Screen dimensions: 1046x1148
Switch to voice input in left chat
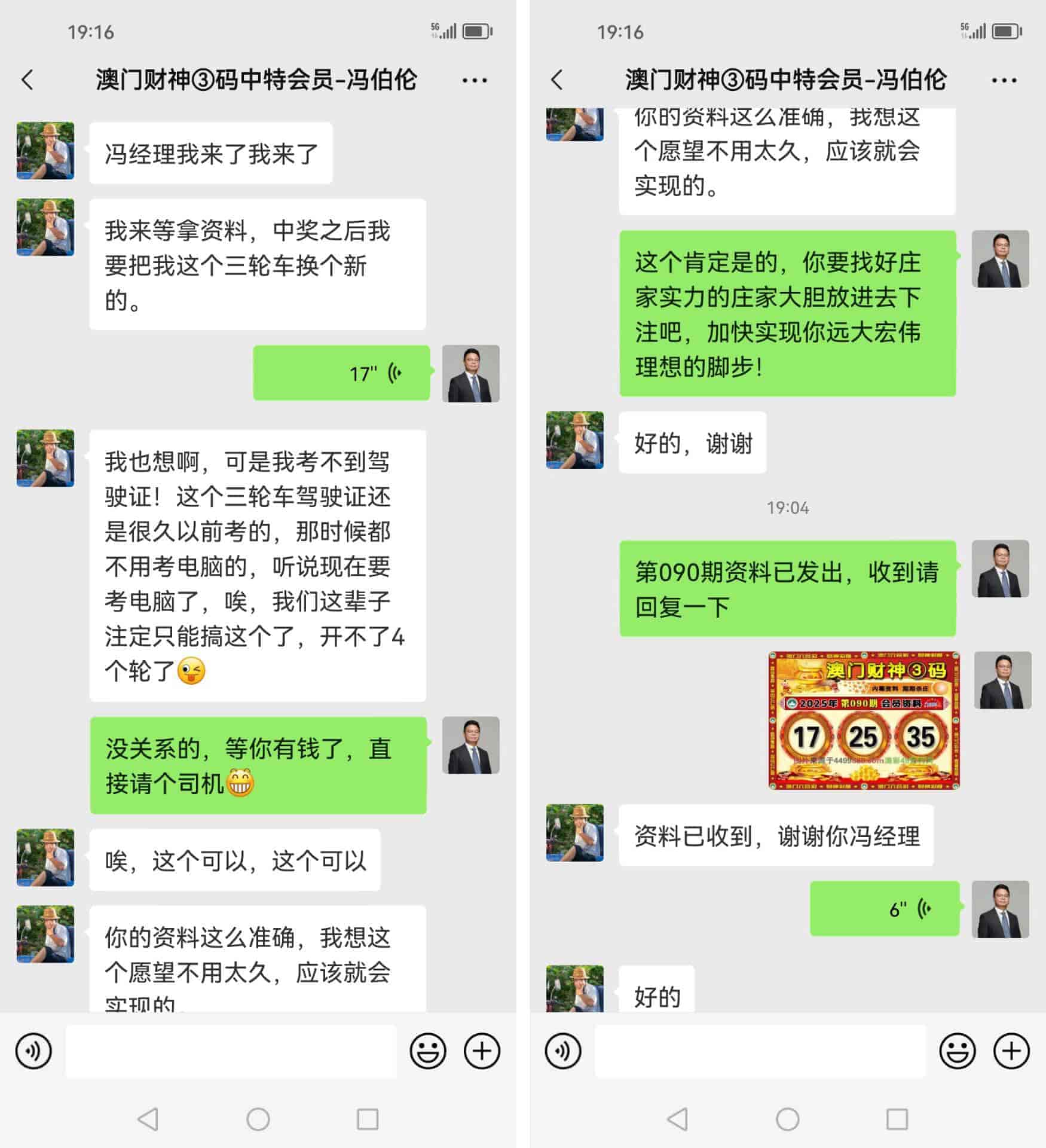point(33,1051)
